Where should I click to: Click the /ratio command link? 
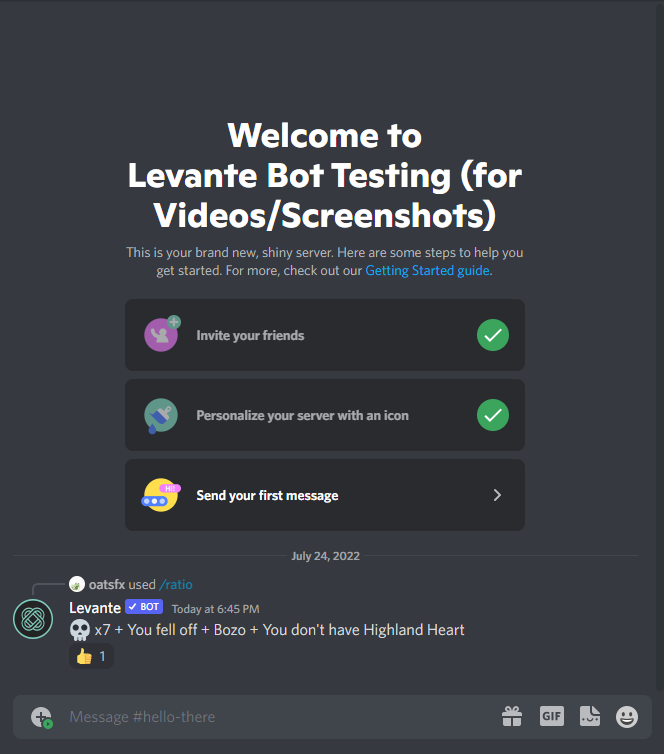tap(175, 584)
